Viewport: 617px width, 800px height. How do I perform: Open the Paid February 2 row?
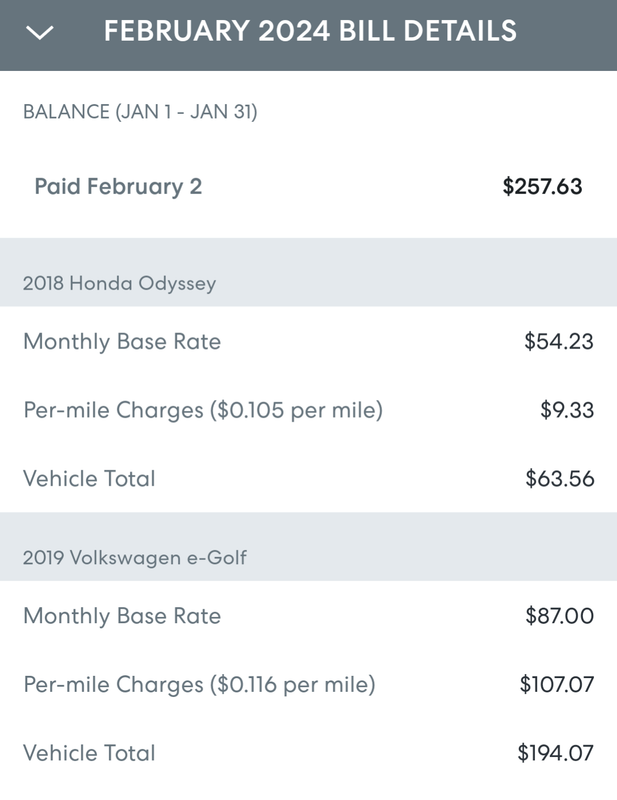[308, 187]
